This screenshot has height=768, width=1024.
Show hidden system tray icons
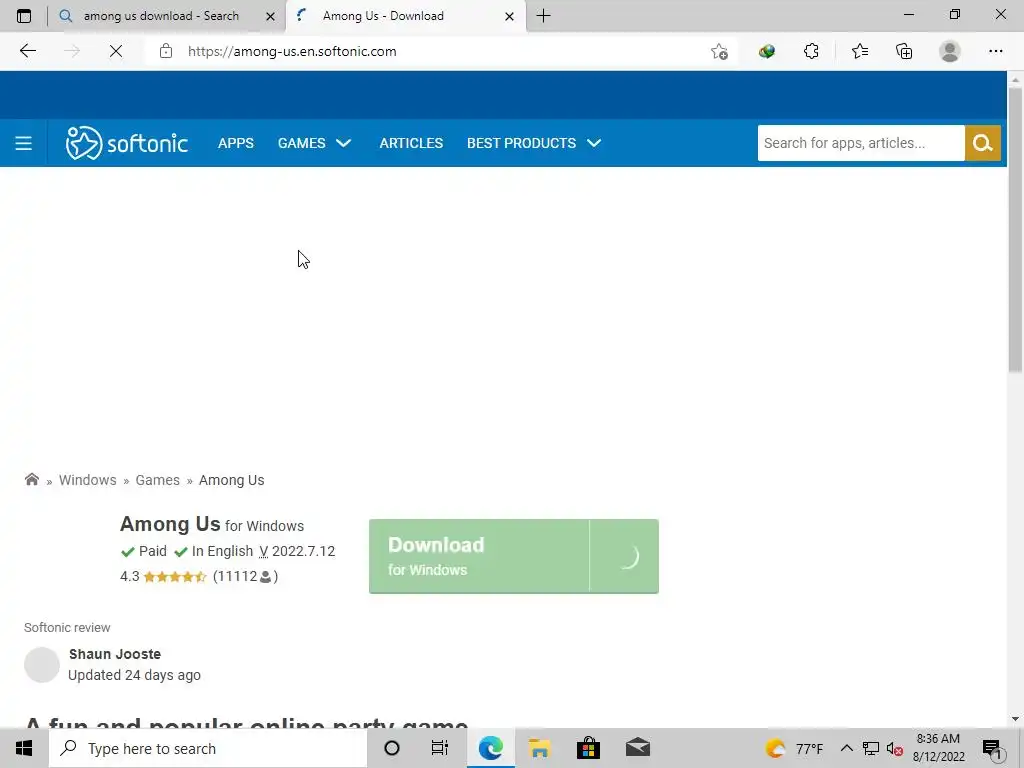pos(846,748)
